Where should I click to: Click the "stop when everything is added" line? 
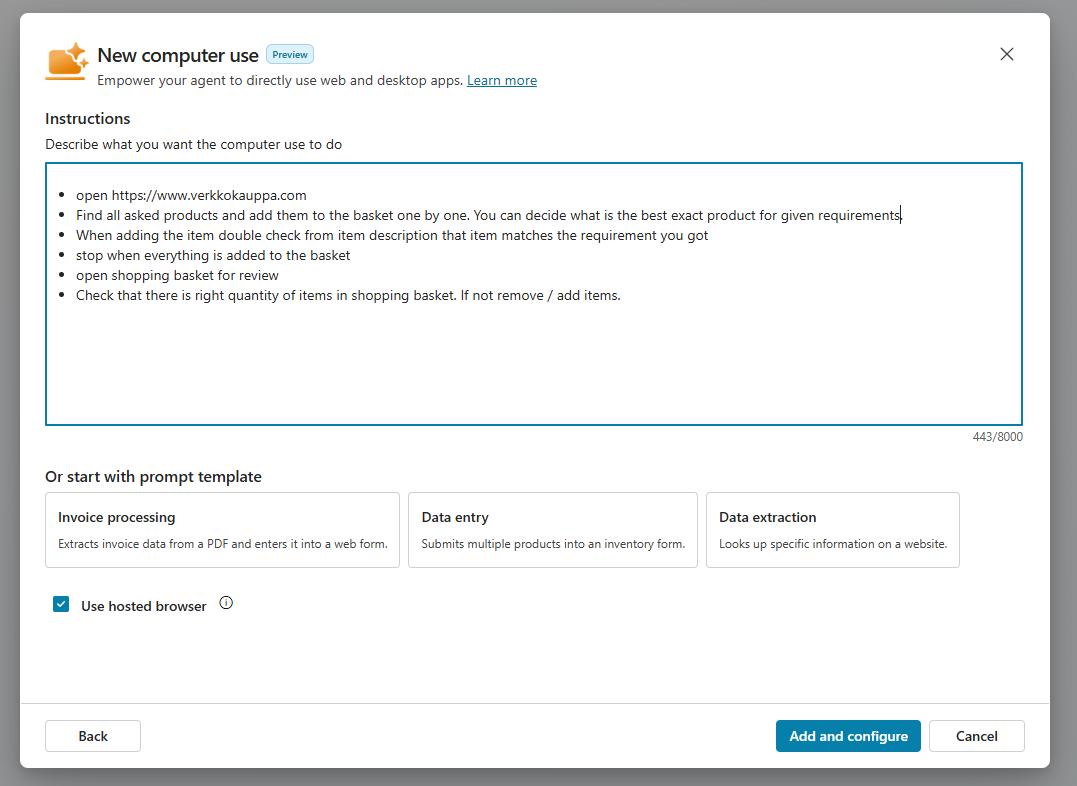[213, 255]
